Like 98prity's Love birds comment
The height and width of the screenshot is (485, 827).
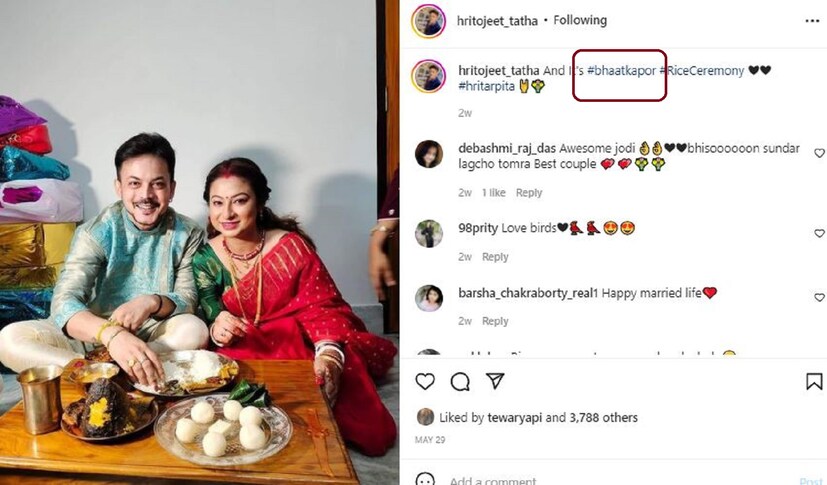819,233
